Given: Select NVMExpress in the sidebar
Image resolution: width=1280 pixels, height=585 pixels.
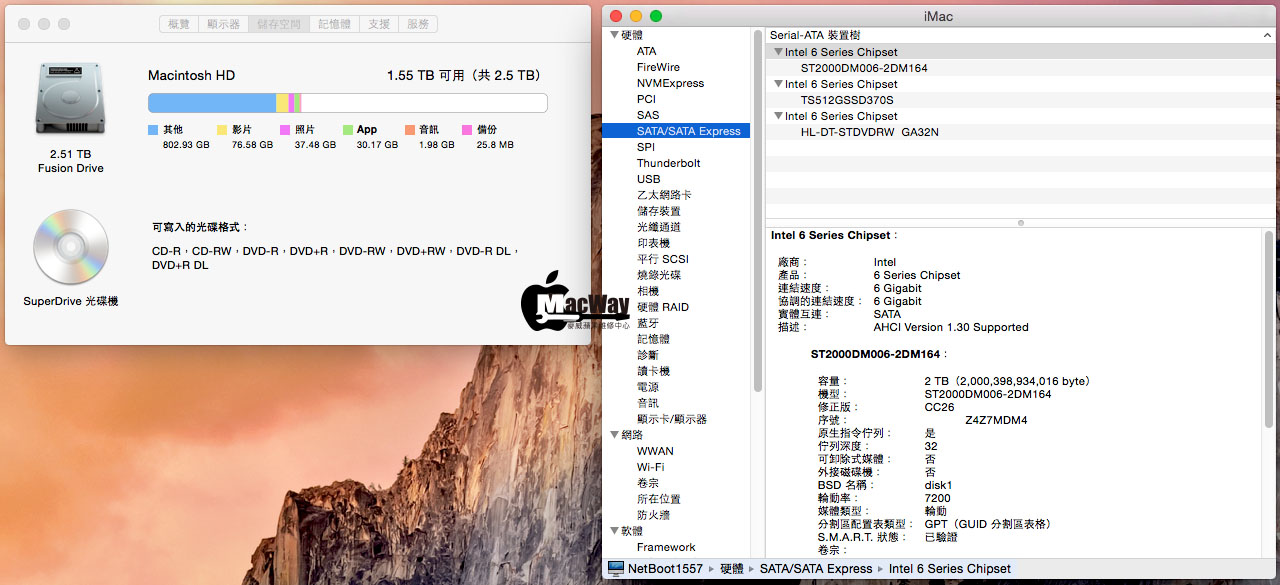Looking at the screenshot, I should [x=670, y=83].
